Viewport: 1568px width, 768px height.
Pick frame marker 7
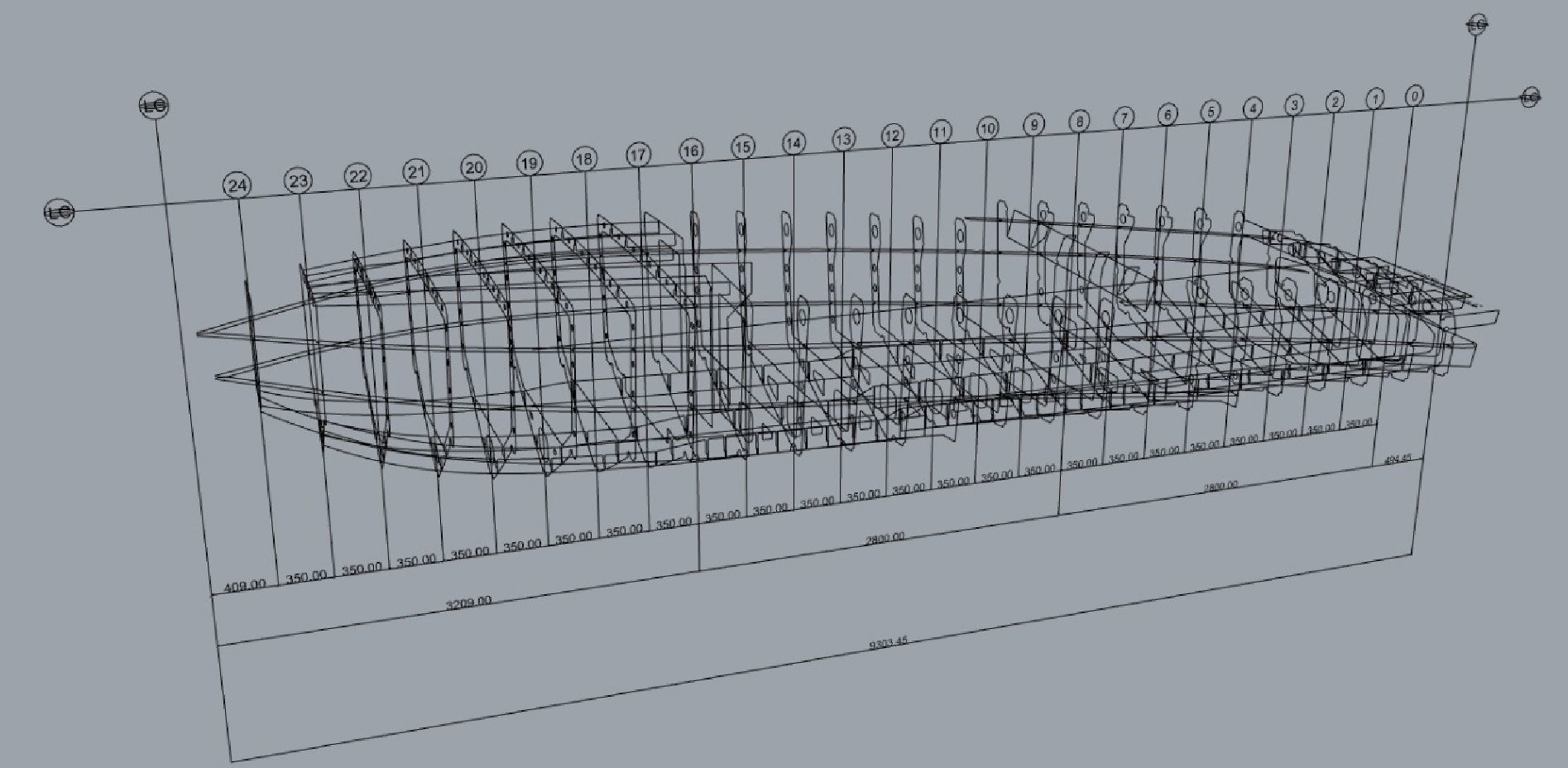(x=1123, y=118)
